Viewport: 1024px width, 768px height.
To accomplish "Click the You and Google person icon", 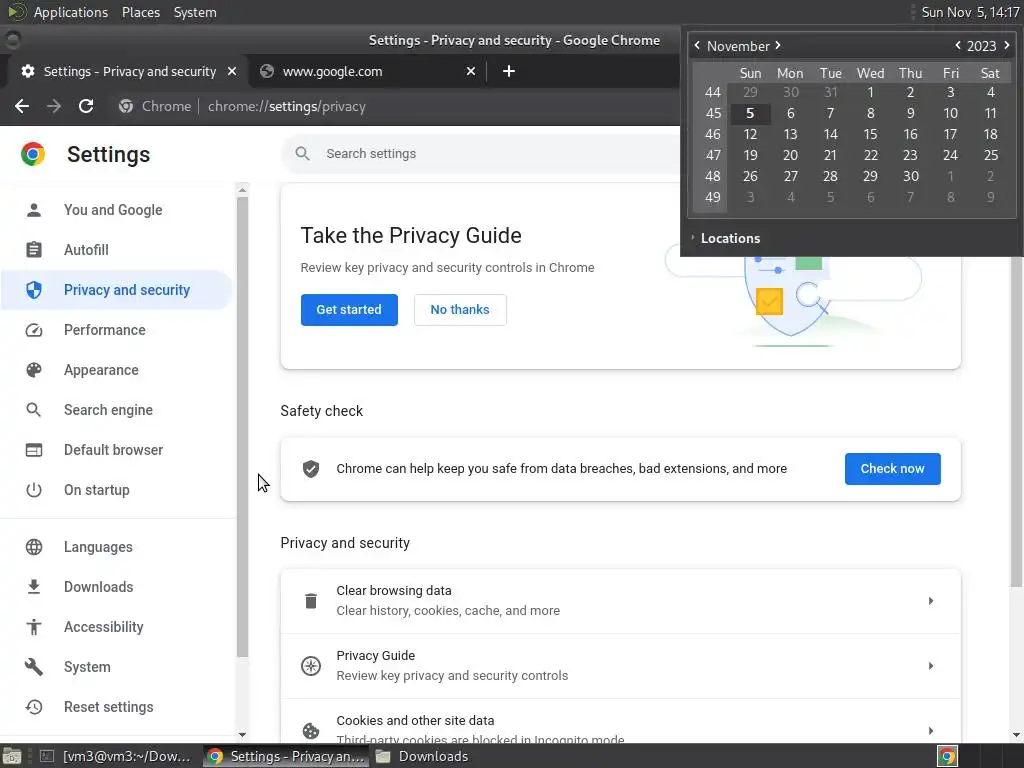I will (34, 210).
